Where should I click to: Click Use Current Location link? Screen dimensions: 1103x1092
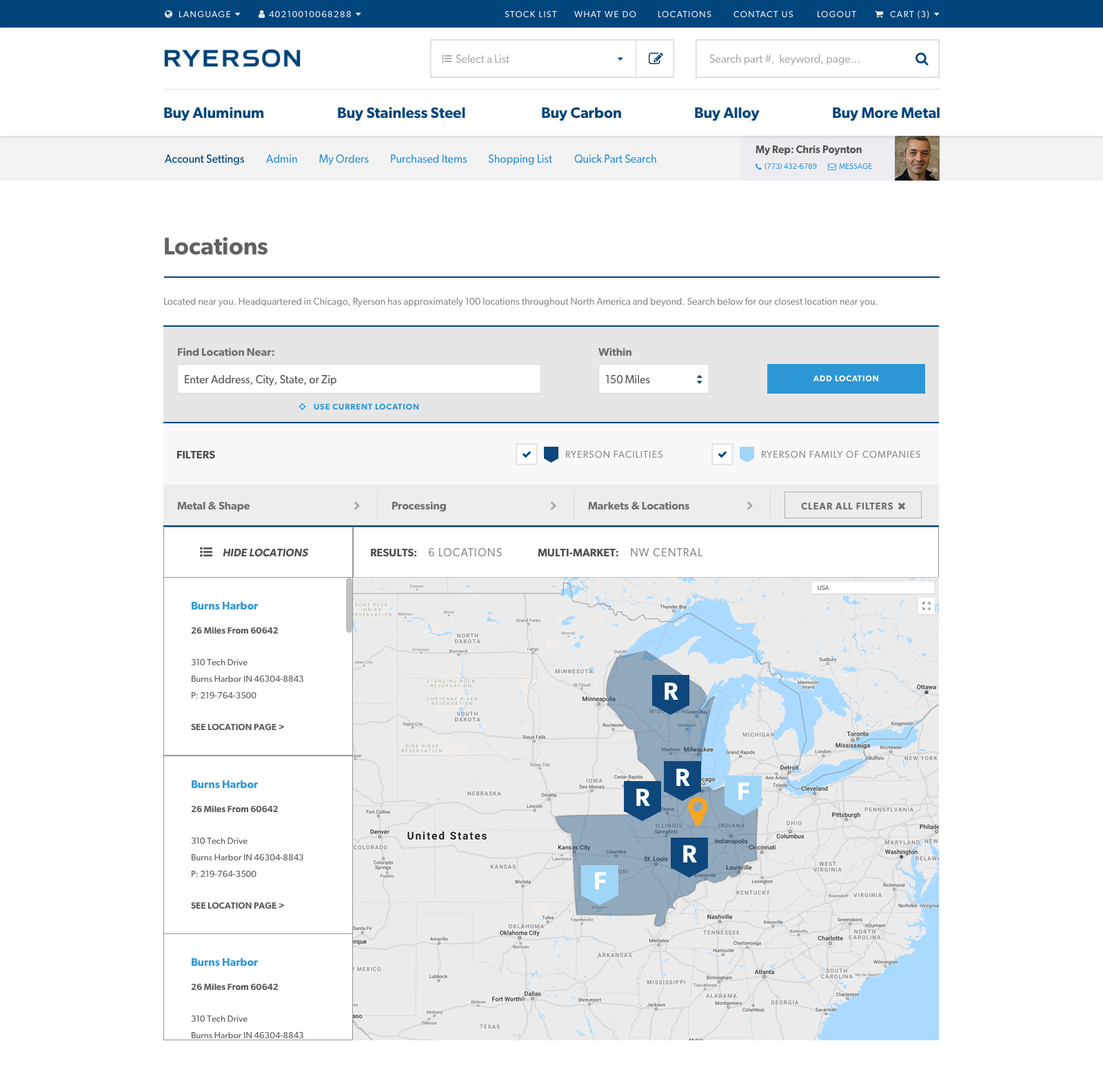coord(366,407)
